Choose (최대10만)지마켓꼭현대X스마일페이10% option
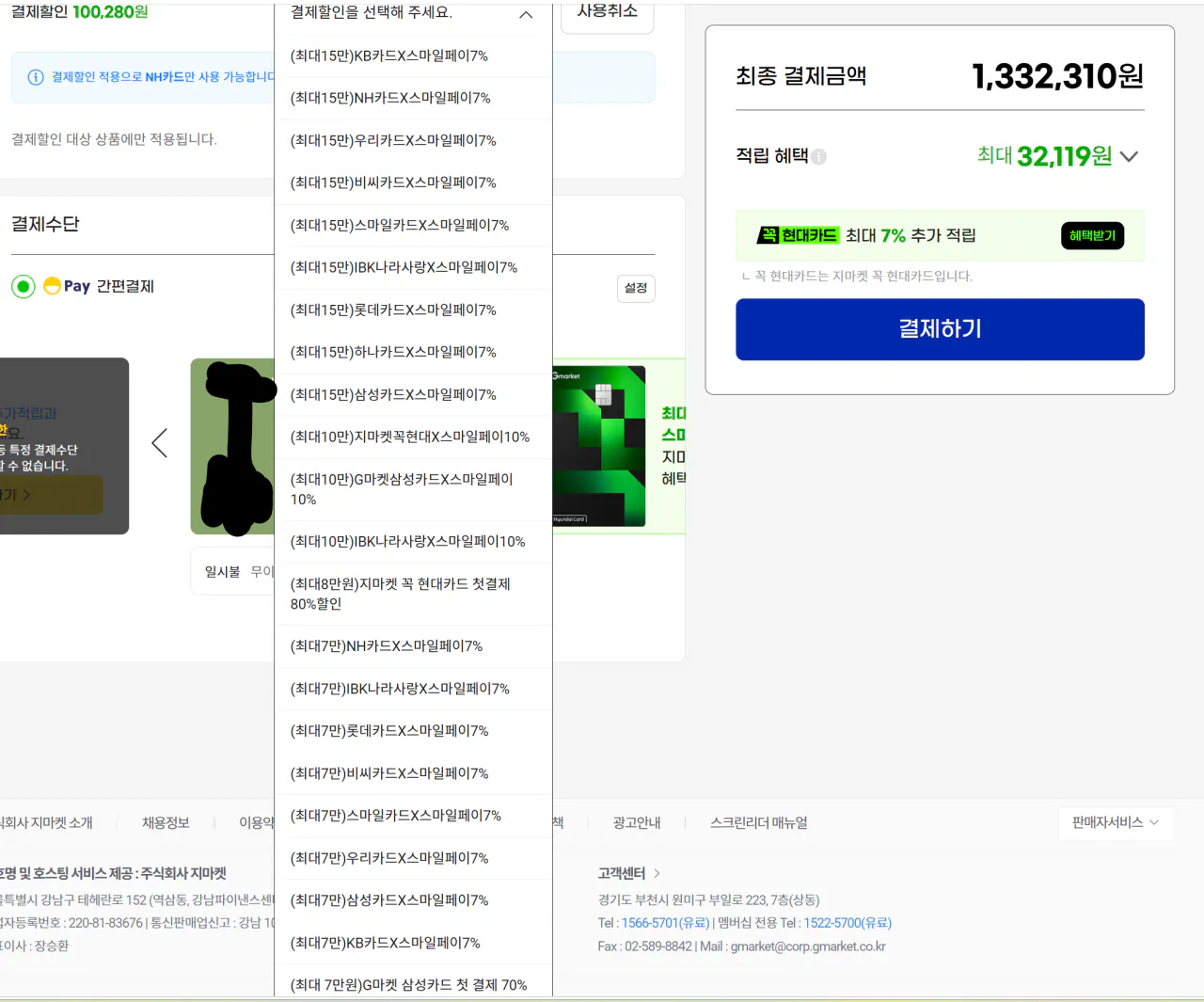Viewport: 1204px width, 1002px height. click(413, 437)
